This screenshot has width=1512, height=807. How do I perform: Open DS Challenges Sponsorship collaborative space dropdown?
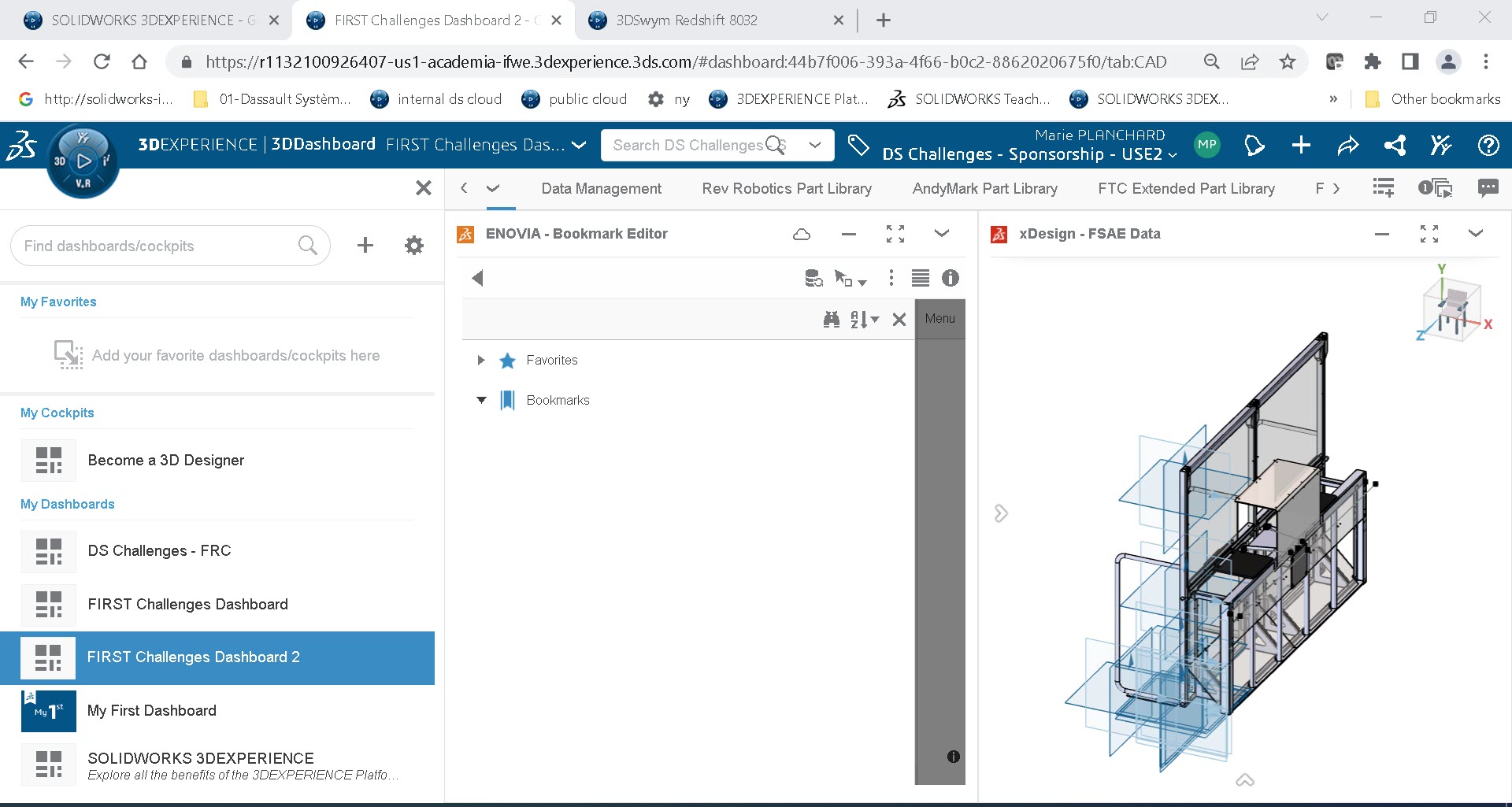[1029, 154]
